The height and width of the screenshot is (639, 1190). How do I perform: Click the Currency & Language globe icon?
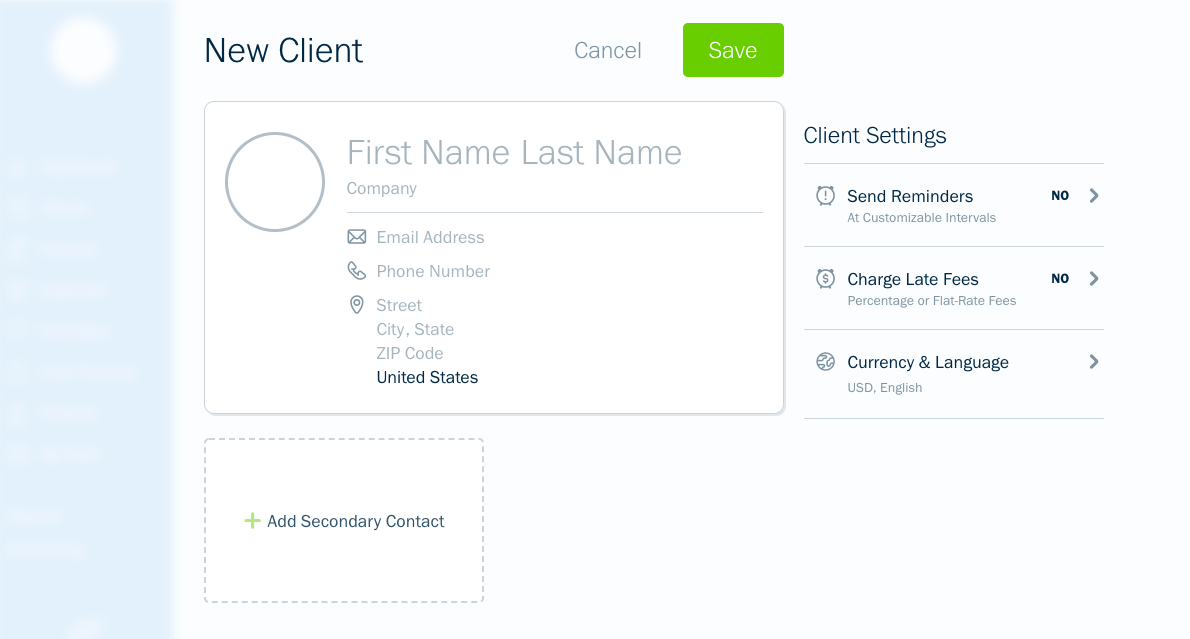pyautogui.click(x=825, y=362)
